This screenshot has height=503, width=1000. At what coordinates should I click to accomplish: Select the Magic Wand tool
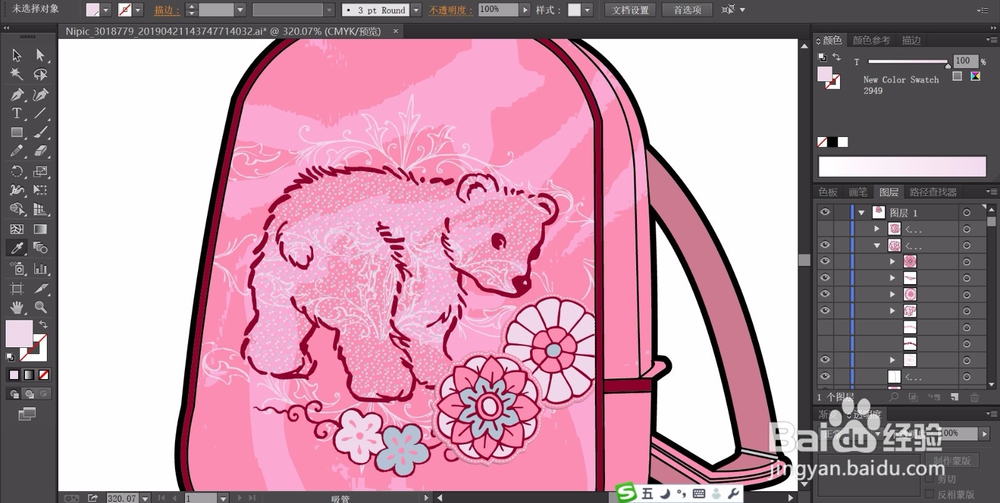(17, 75)
